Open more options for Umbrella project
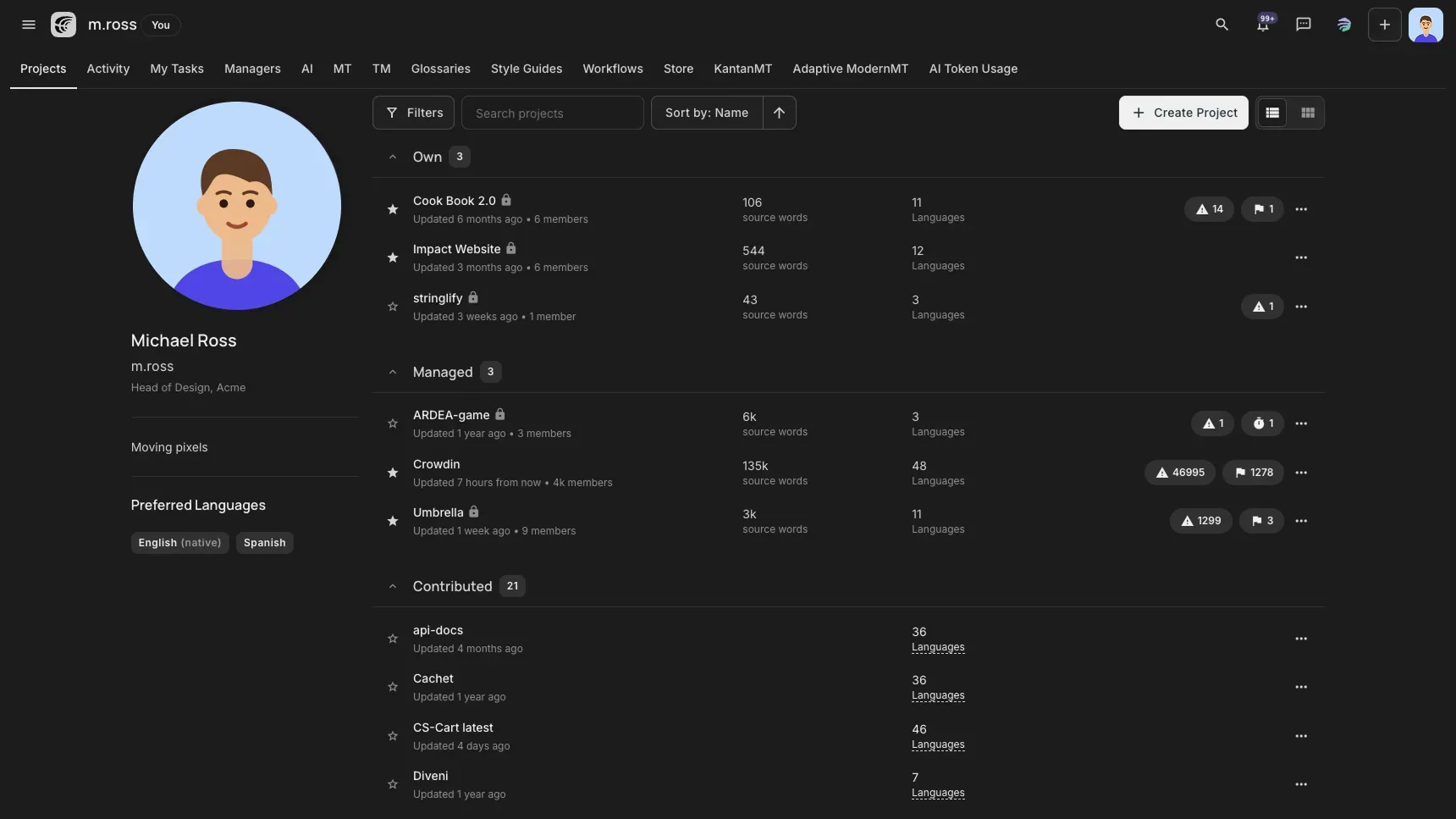The height and width of the screenshot is (819, 1456). click(x=1301, y=521)
